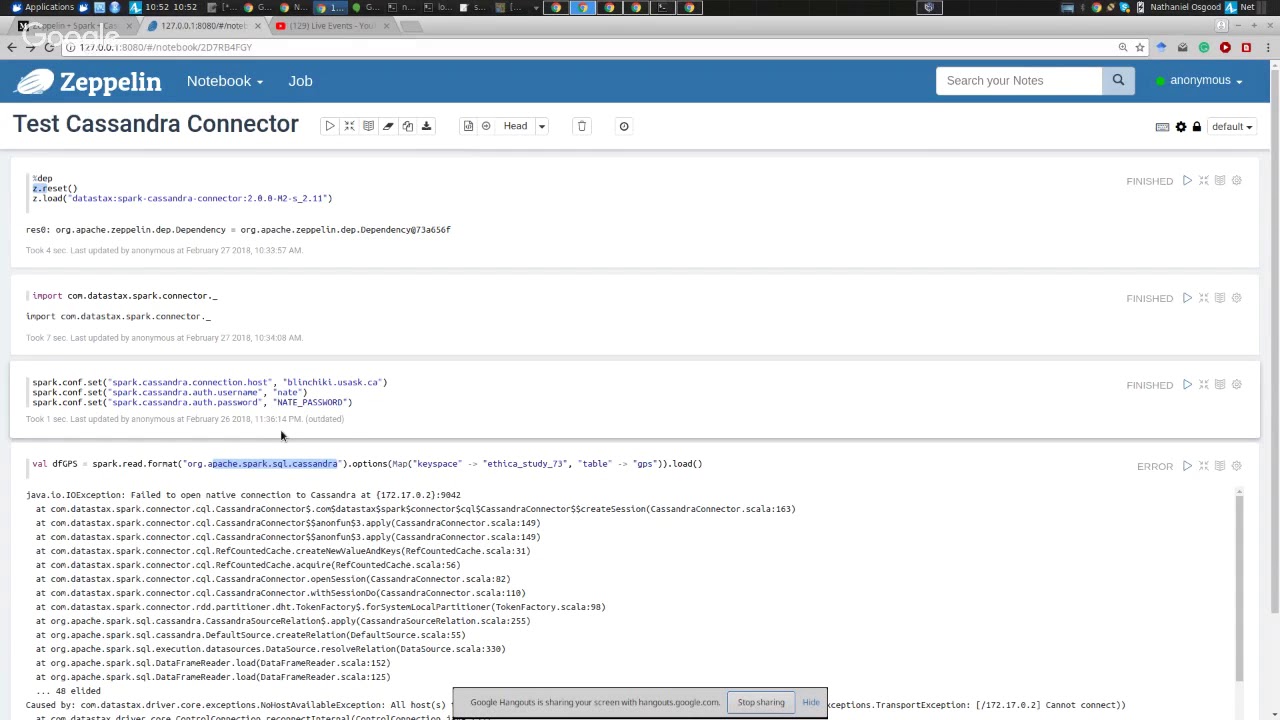
Task: Open settings gear of %dep paragraph
Action: (1236, 181)
